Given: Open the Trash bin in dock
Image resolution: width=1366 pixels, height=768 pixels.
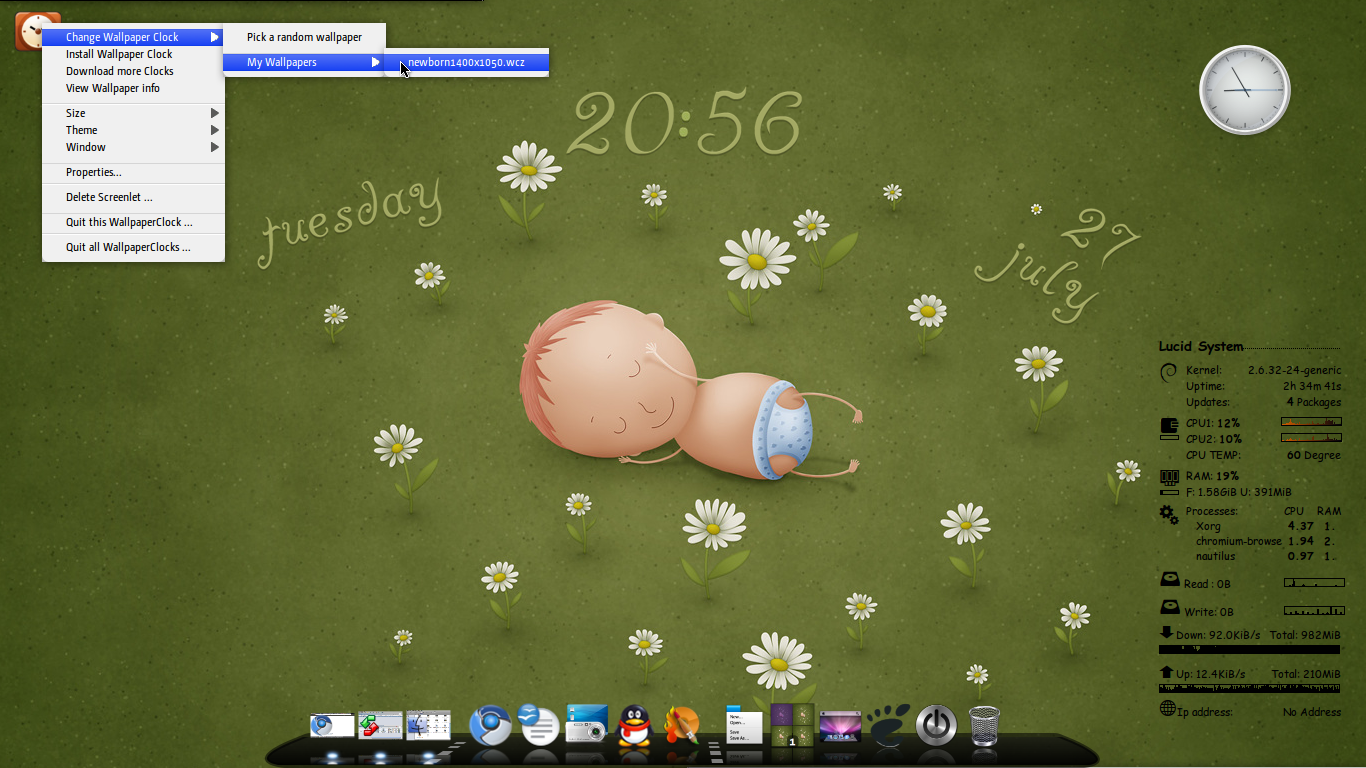Looking at the screenshot, I should [x=984, y=726].
